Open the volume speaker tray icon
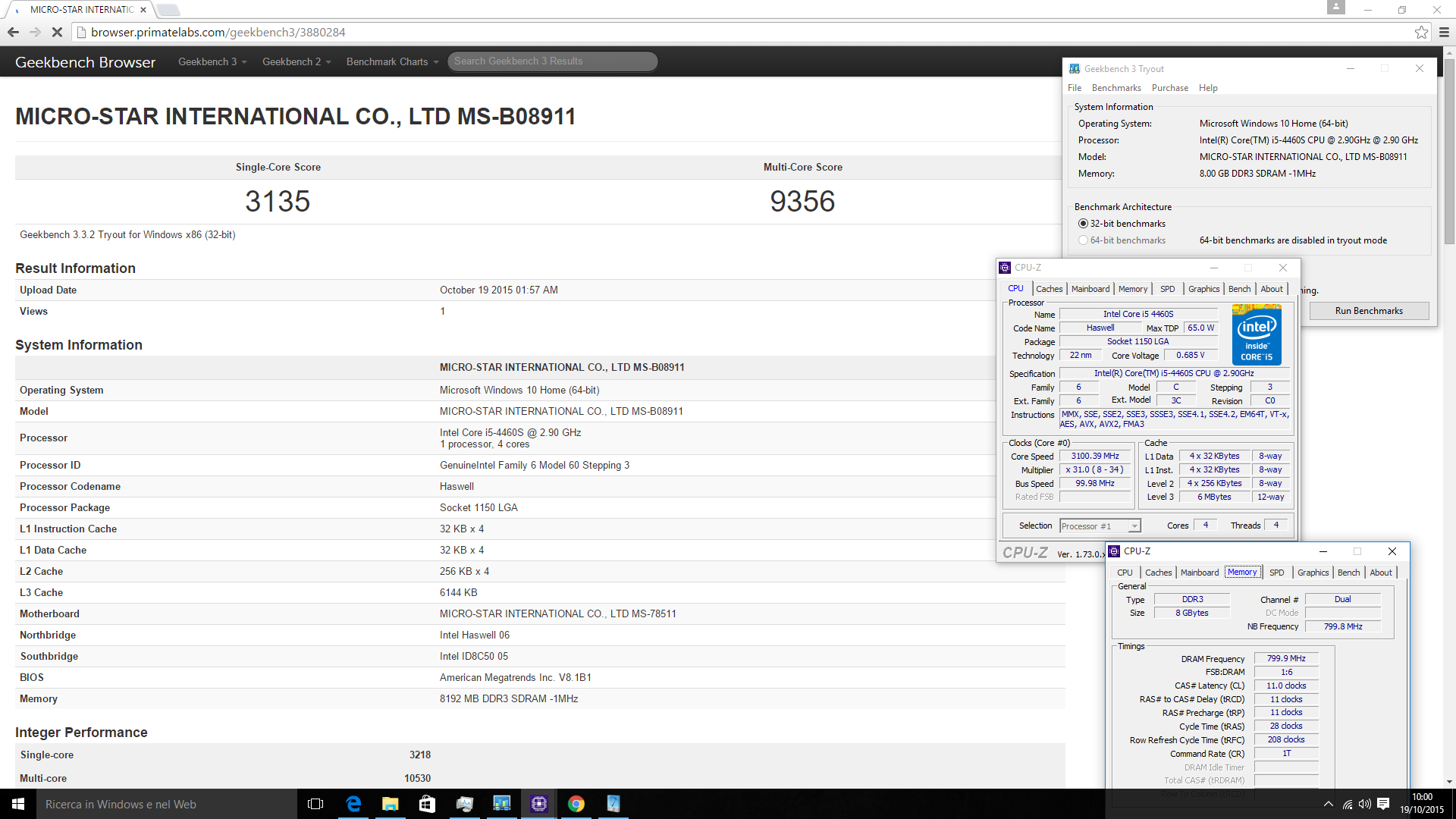The width and height of the screenshot is (1456, 819). (x=1365, y=804)
